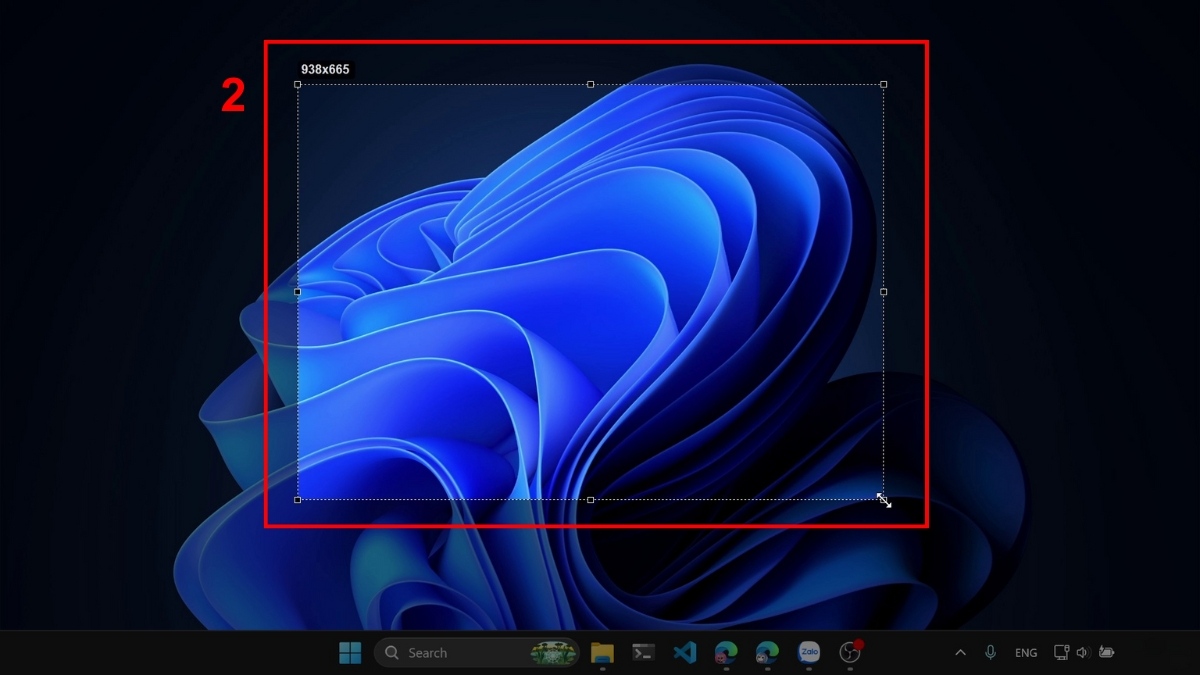This screenshot has width=1200, height=675.
Task: Click the microphone icon in the system tray
Action: pos(990,653)
